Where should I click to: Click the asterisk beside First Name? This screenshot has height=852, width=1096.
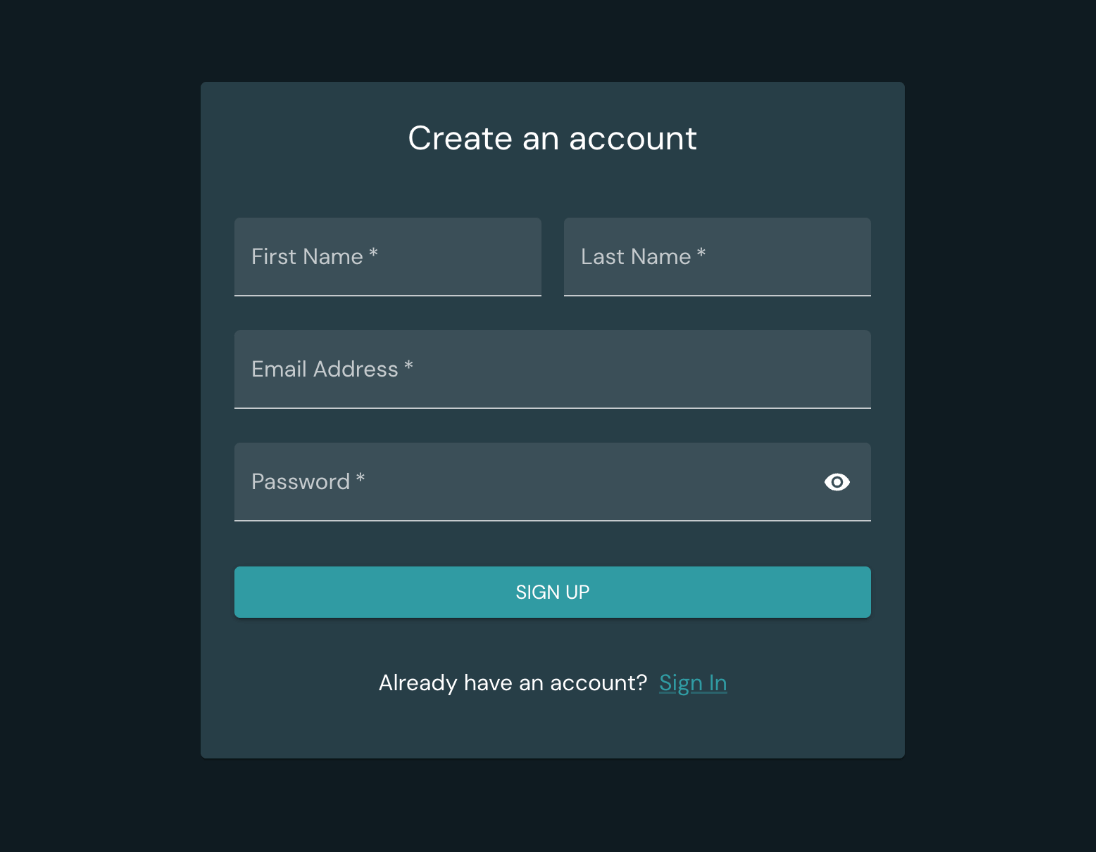373,255
